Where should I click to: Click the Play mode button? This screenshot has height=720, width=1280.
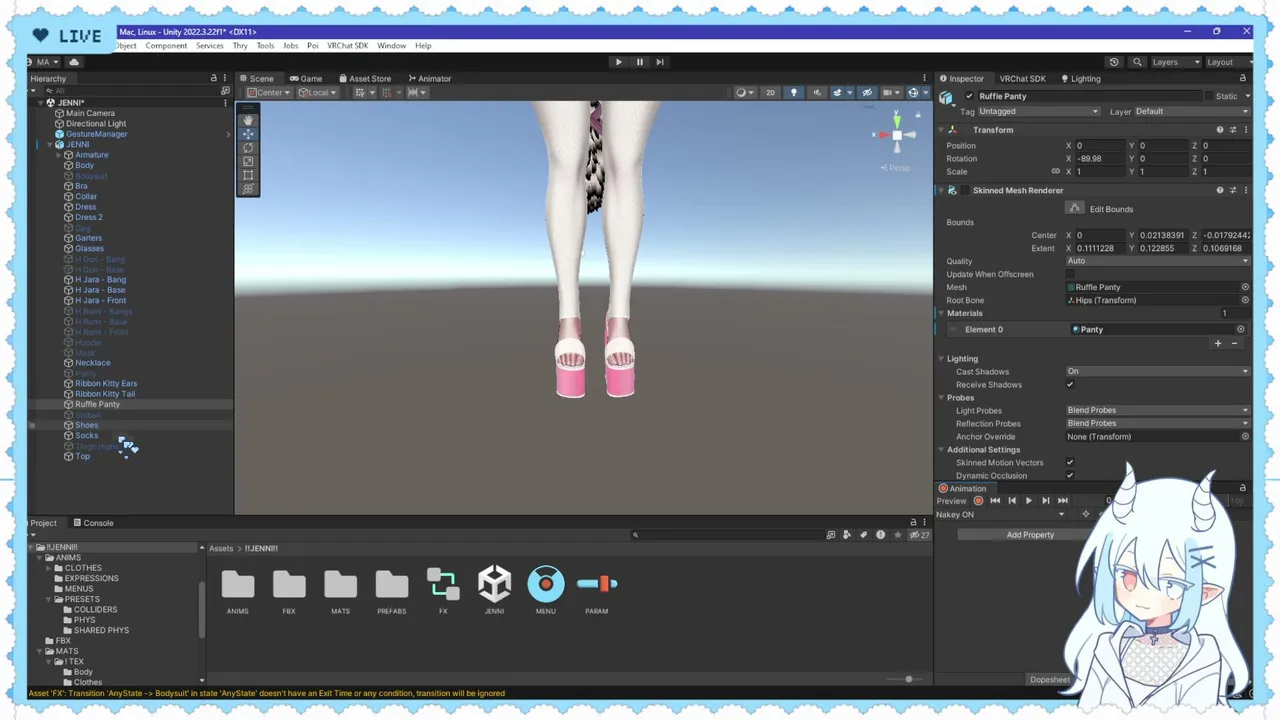618,62
